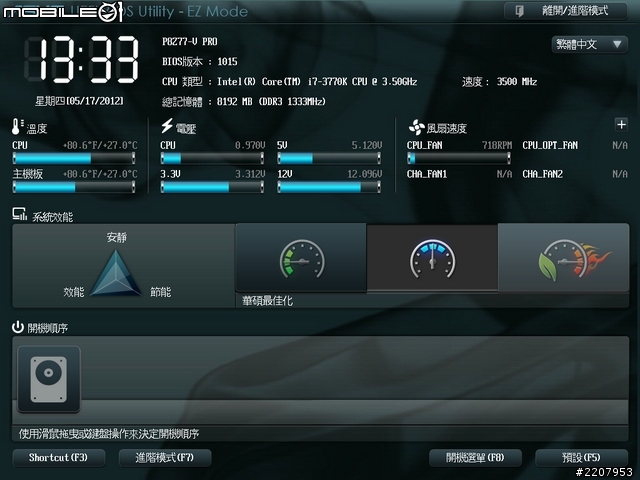Screen dimensions: 640x480
Task: Click the 718RPM CPU_FAN value
Action: pos(497,145)
